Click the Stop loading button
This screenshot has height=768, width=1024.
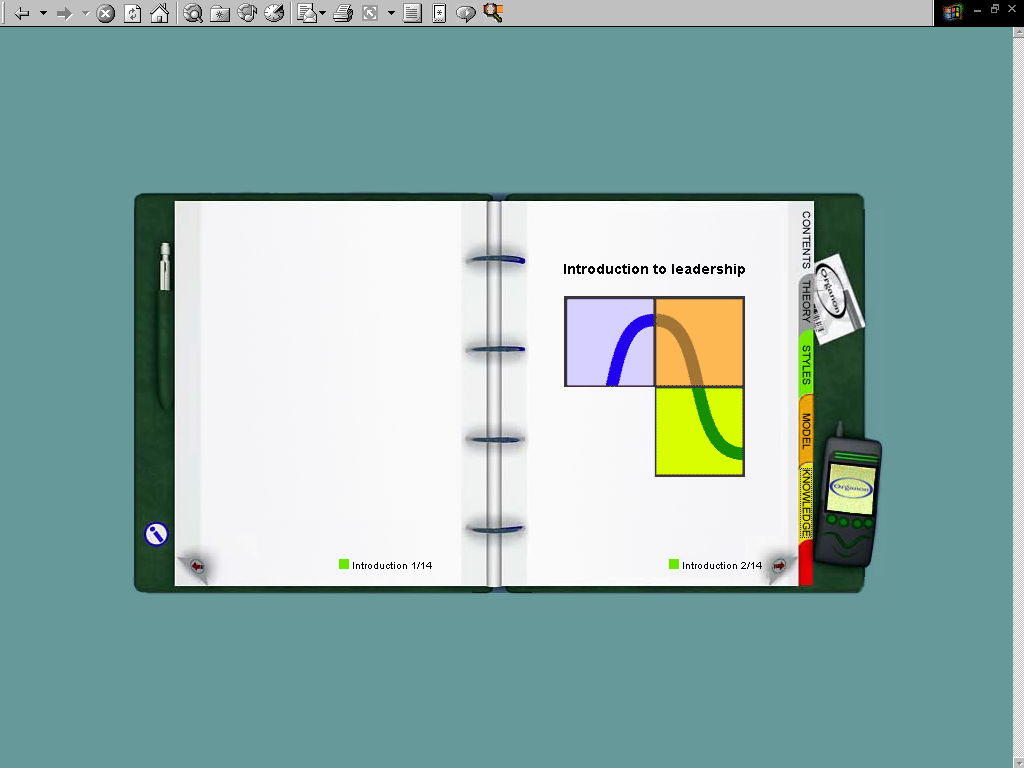(x=106, y=13)
